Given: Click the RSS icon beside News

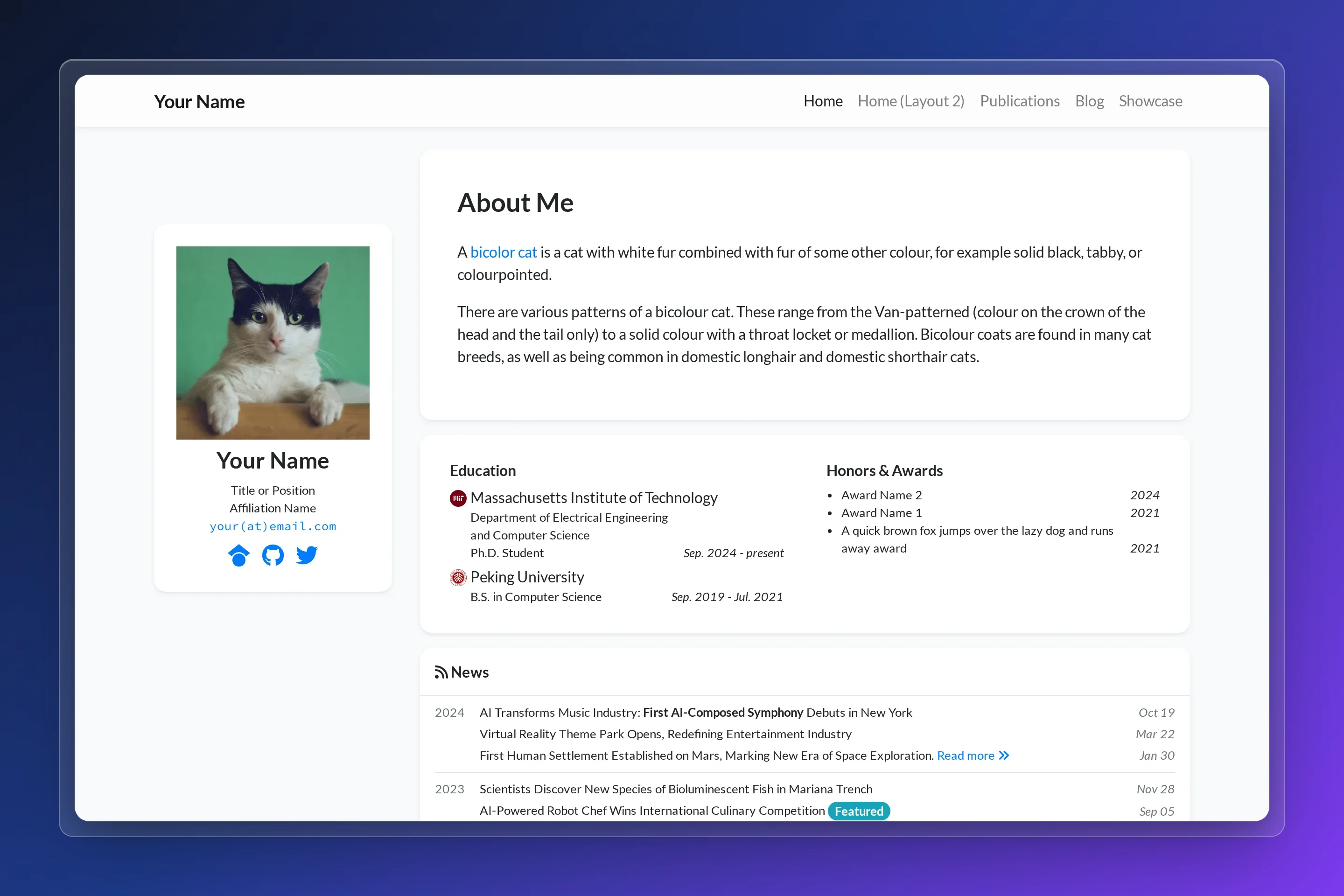Looking at the screenshot, I should point(441,672).
